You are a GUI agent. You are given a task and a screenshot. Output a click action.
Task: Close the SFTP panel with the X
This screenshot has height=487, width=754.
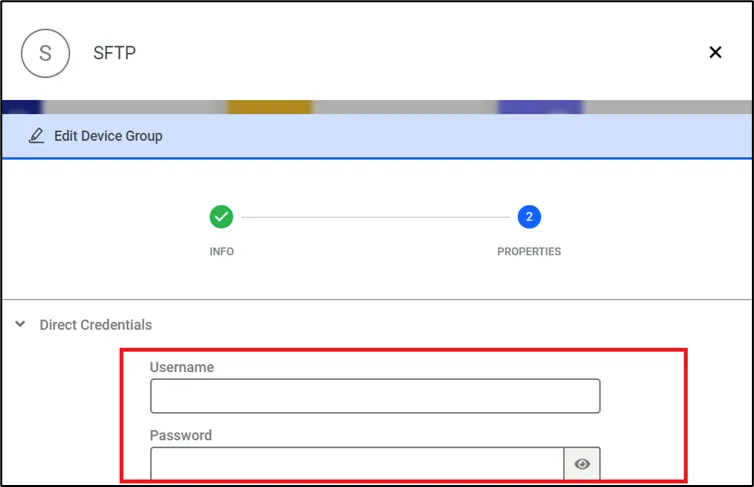click(x=715, y=52)
